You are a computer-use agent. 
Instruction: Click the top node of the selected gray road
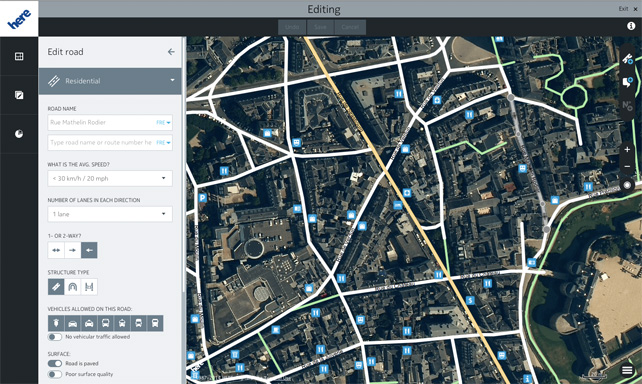(x=511, y=97)
